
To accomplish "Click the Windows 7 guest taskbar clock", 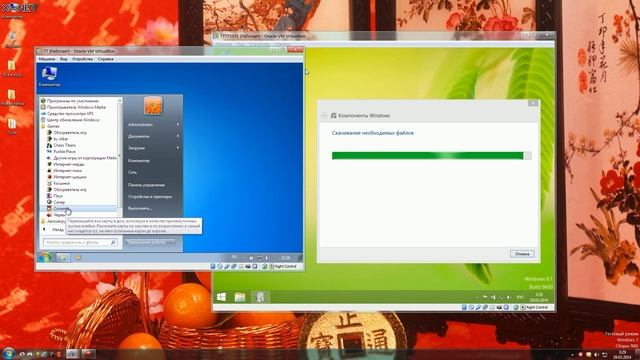I will coord(286,258).
